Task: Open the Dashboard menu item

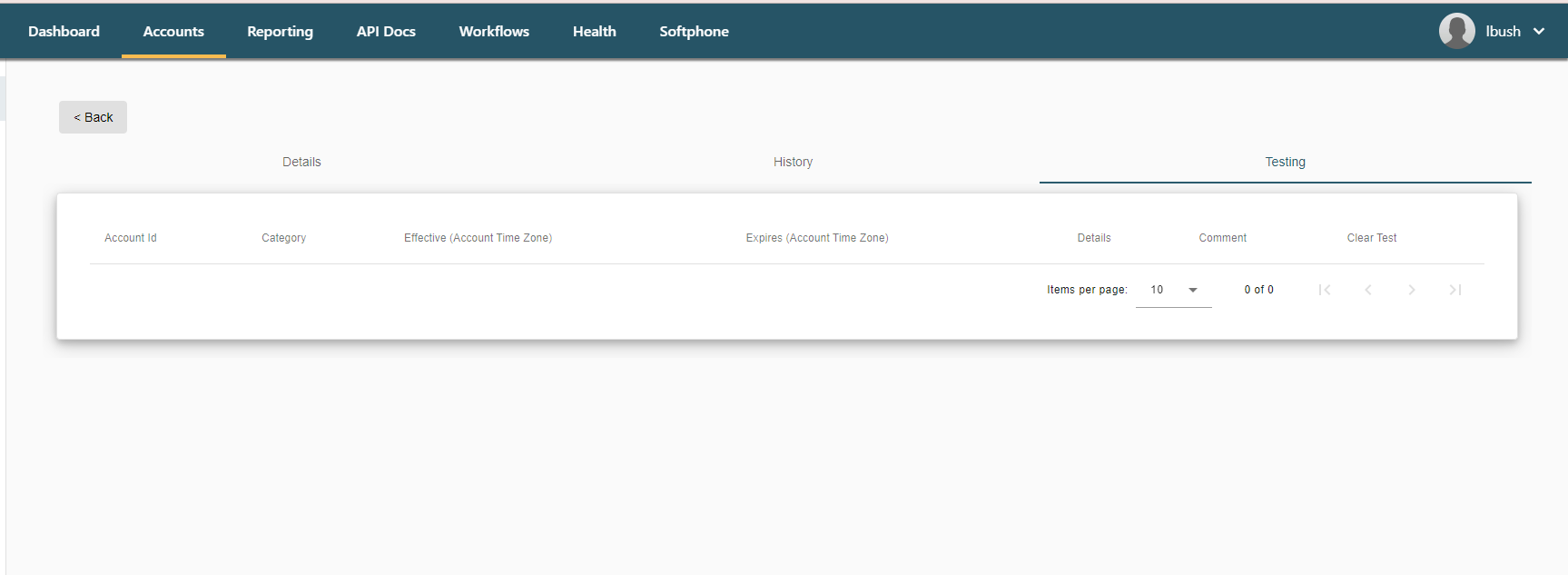Action: pos(64,32)
